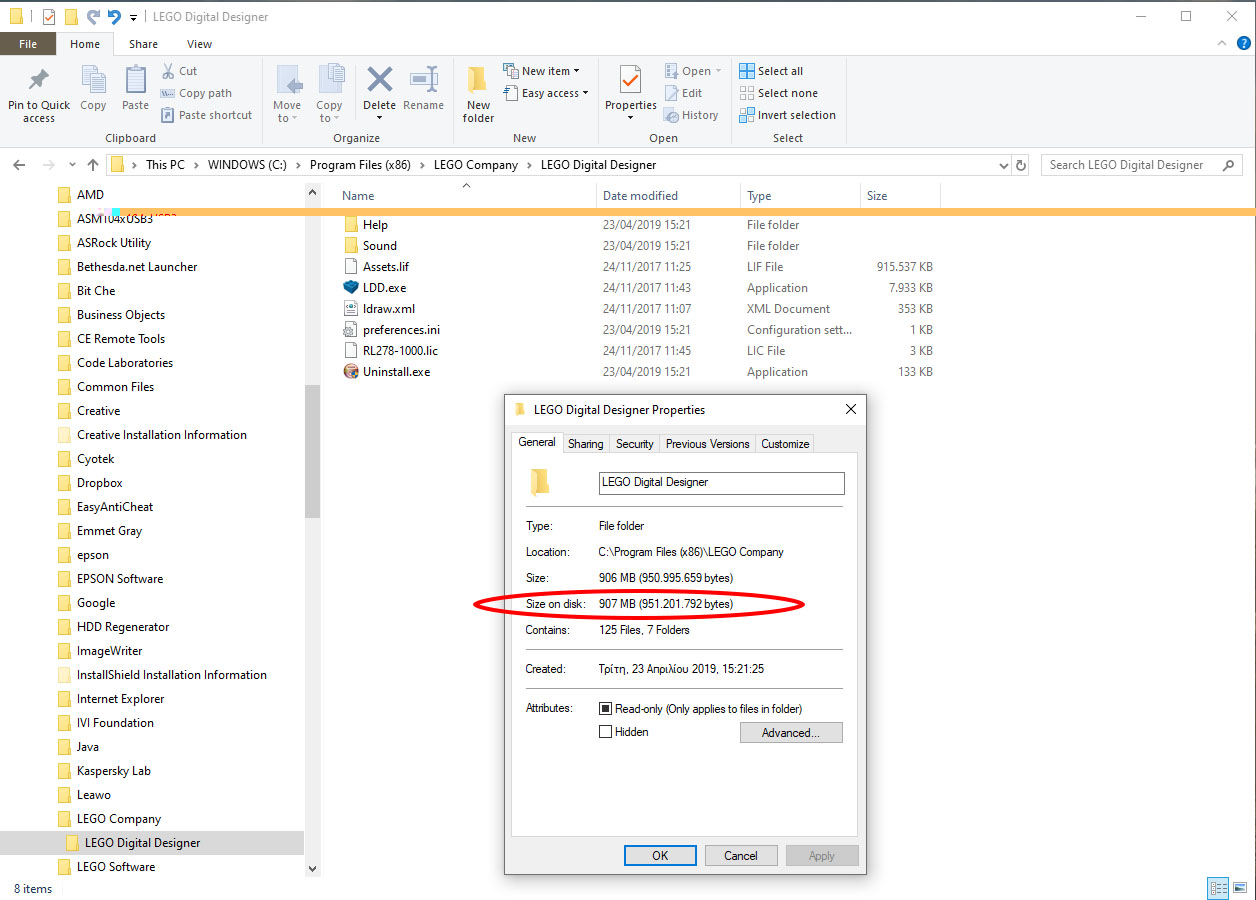Click the Copy icon in Clipboard group
Screen dimensions: 1256x900
93,80
